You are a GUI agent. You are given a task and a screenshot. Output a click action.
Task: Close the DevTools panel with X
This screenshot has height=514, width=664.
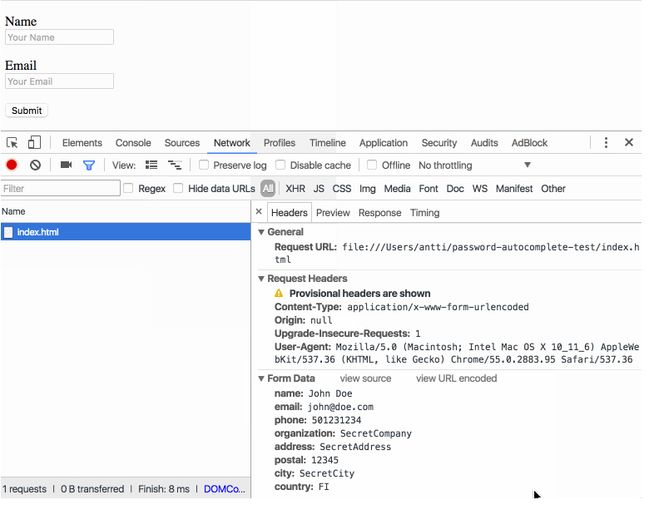point(629,142)
